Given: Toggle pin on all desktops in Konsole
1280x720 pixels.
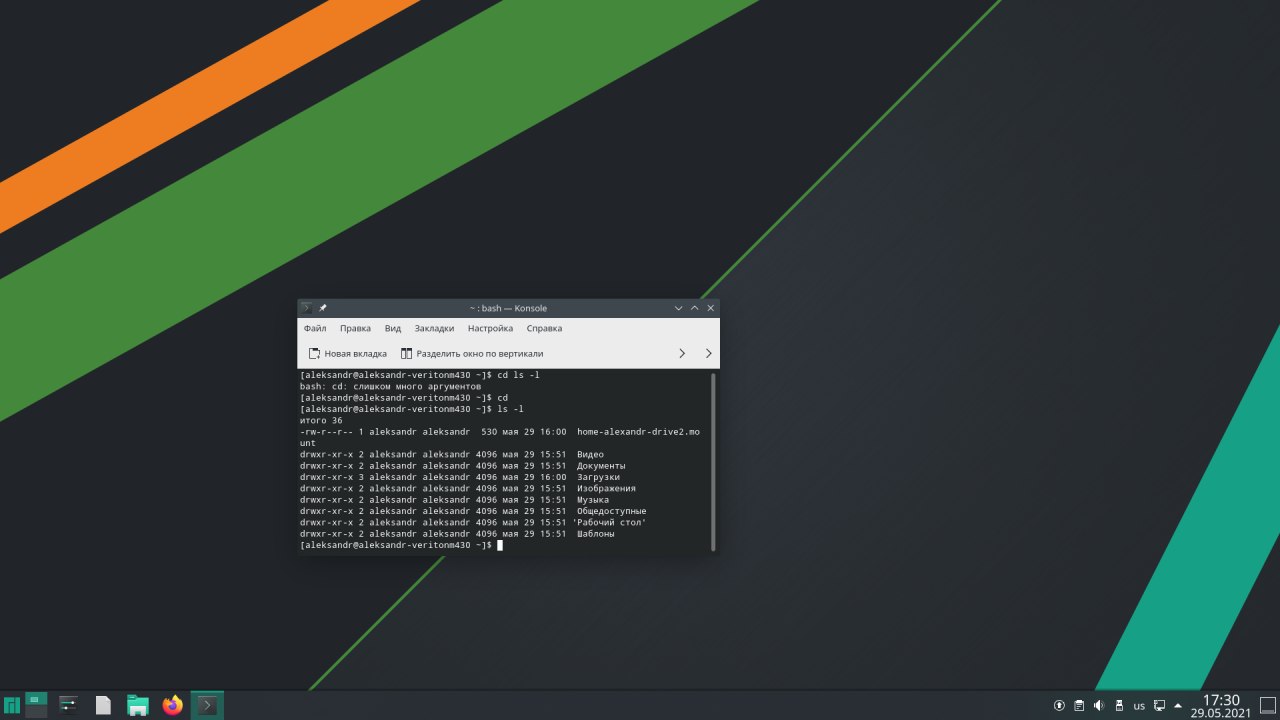Looking at the screenshot, I should click(x=323, y=308).
